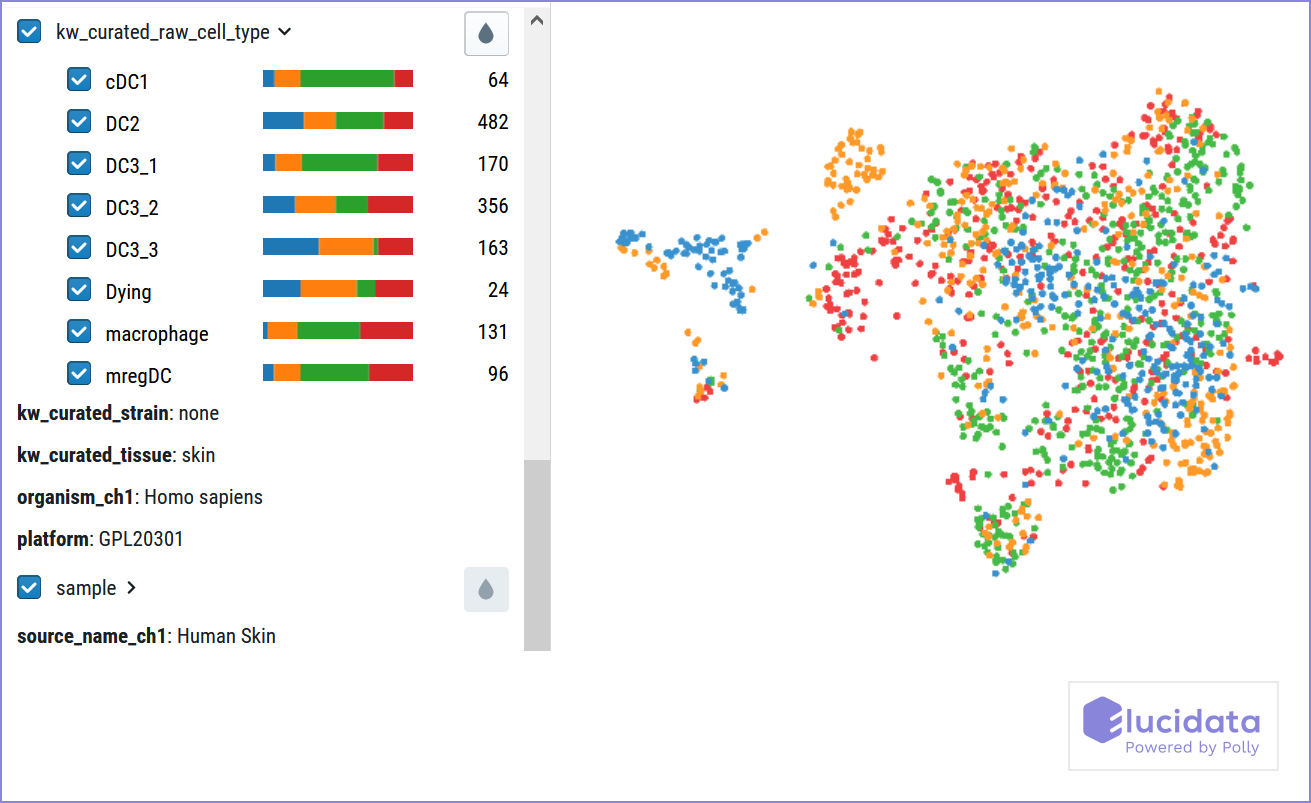
Task: Click the Elucidata logo icon
Action: (1100, 718)
